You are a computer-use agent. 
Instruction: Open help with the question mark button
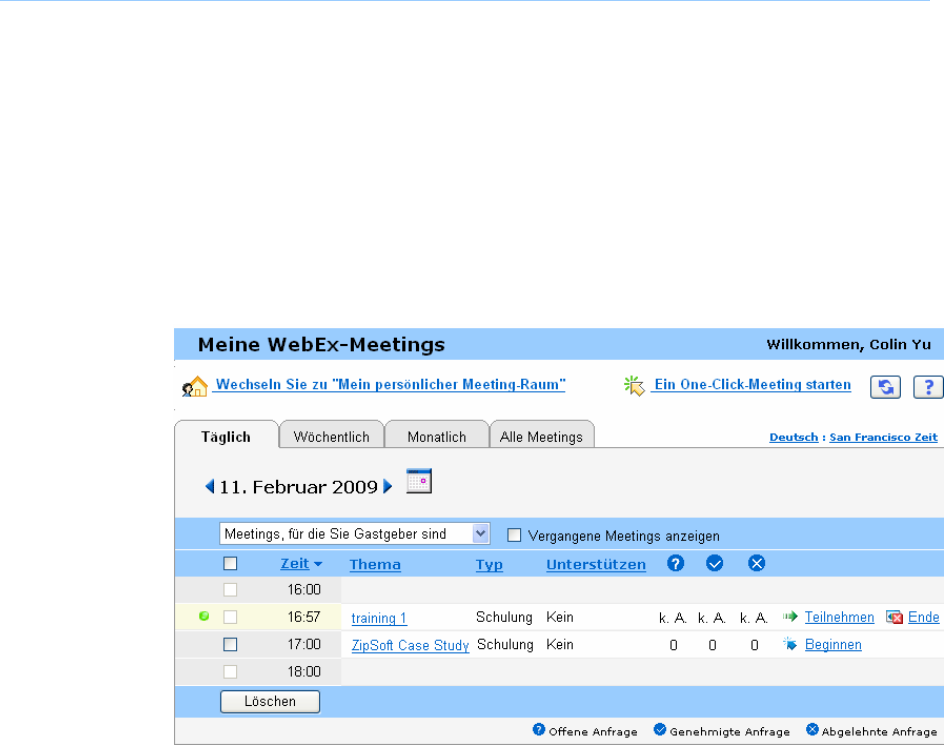pyautogui.click(x=928, y=387)
